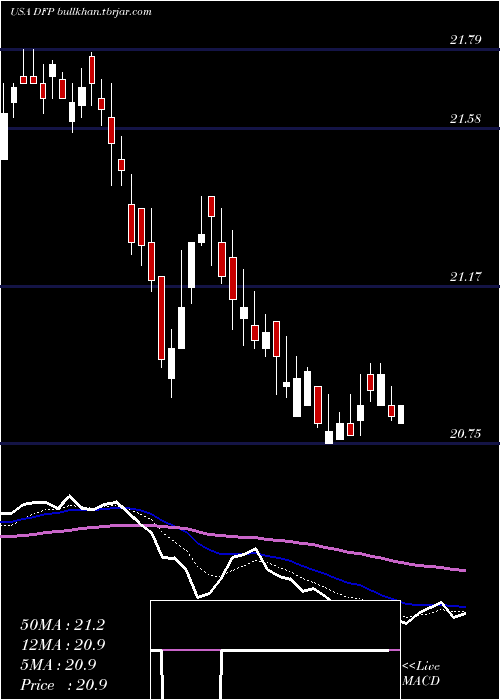
Task: Click inside the MACD inset panel
Action: (x=275, y=650)
